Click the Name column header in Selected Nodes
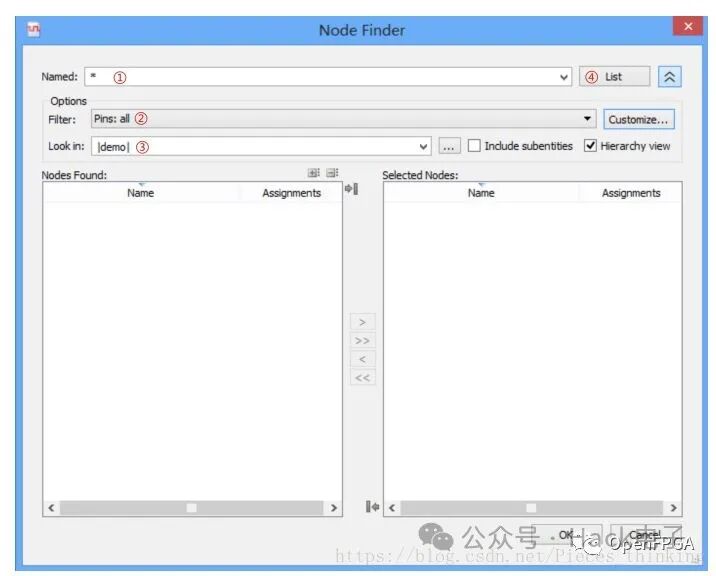Image resolution: width=716 pixels, height=576 pixels. [481, 193]
